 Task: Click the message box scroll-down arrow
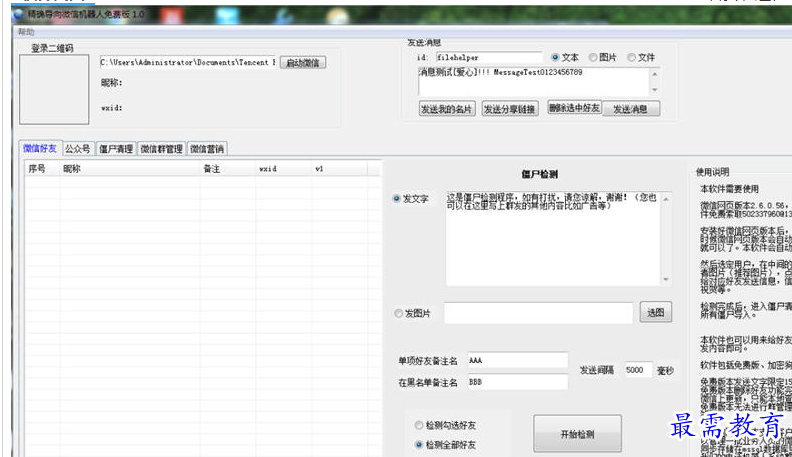655,89
